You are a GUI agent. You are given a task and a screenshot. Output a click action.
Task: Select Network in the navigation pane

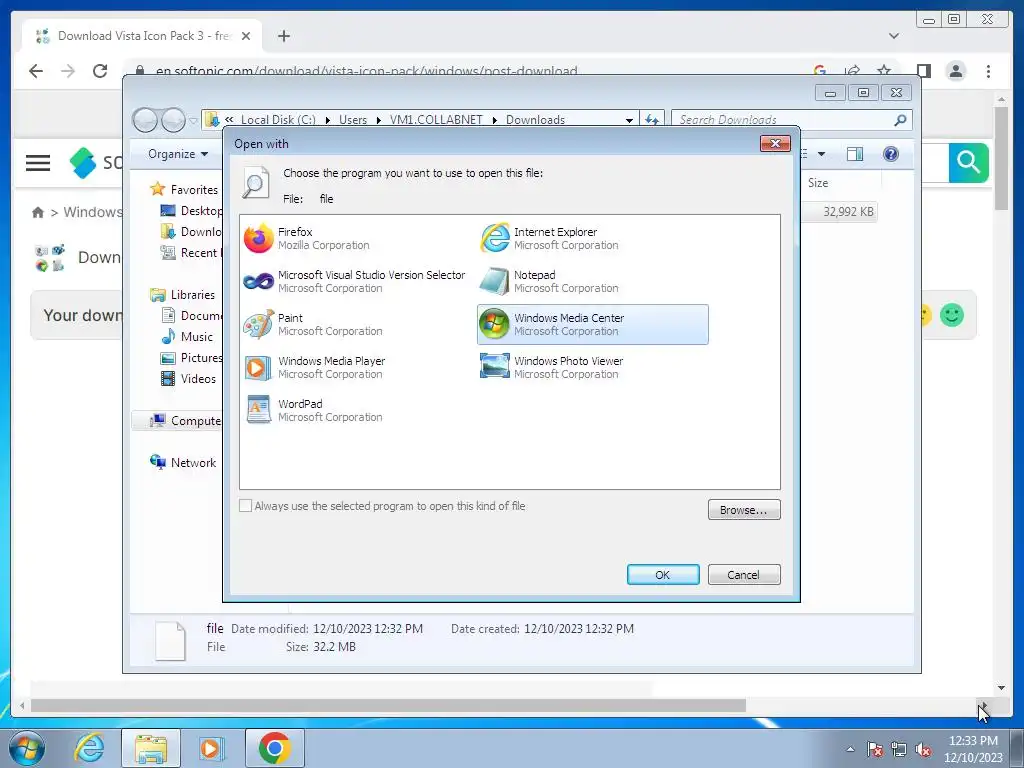183,462
